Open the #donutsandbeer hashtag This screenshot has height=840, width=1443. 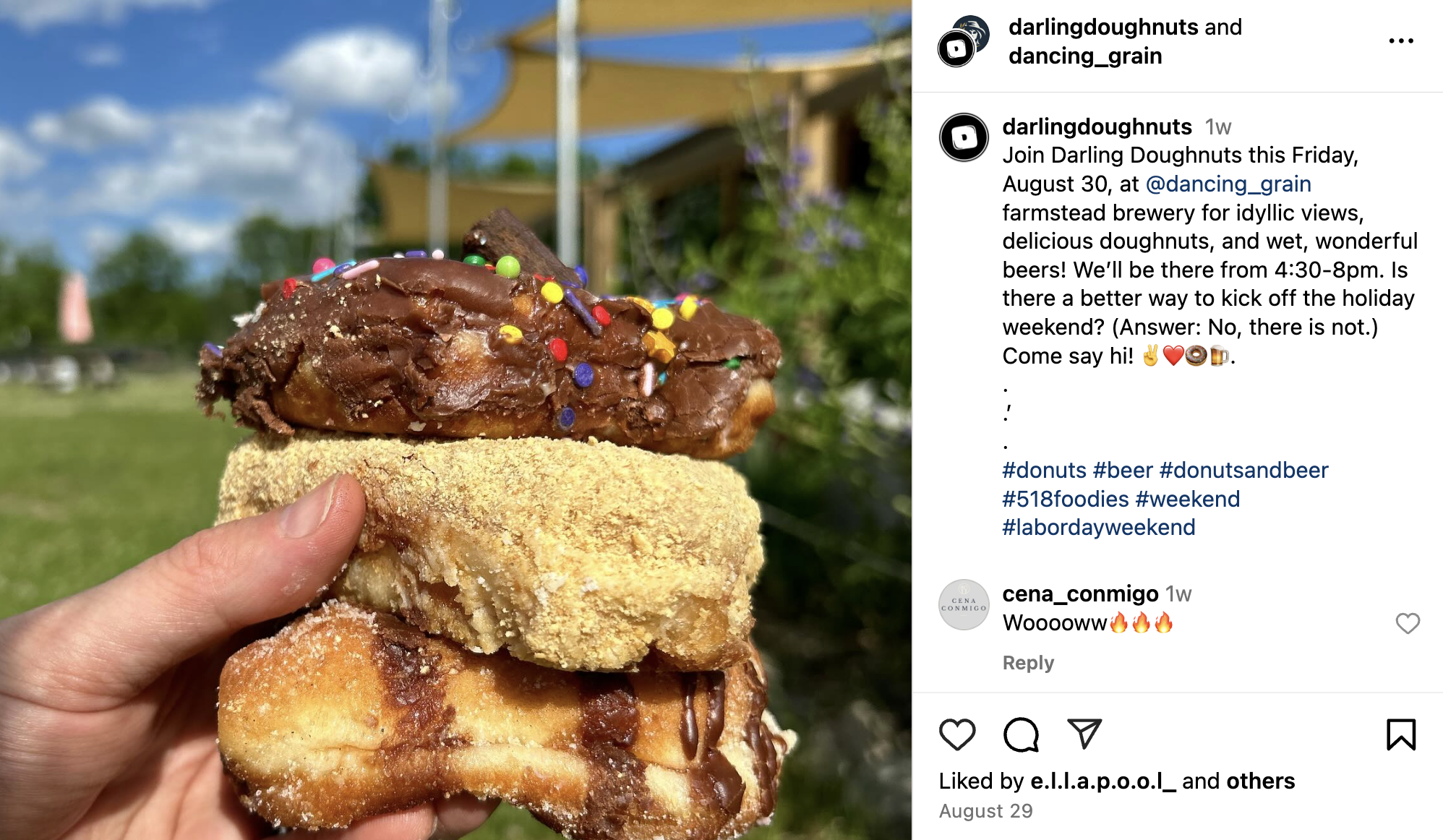(x=1243, y=470)
